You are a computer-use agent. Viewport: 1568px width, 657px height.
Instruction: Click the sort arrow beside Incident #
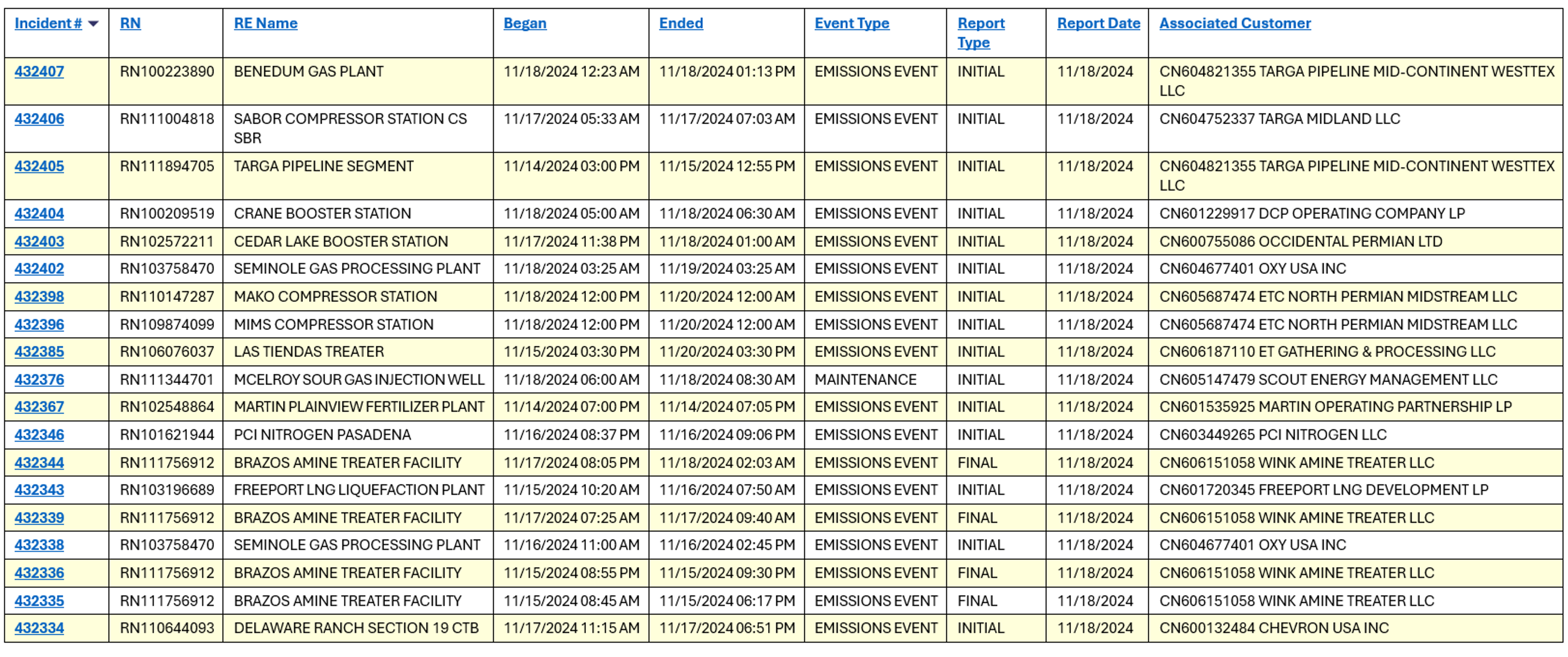click(93, 24)
